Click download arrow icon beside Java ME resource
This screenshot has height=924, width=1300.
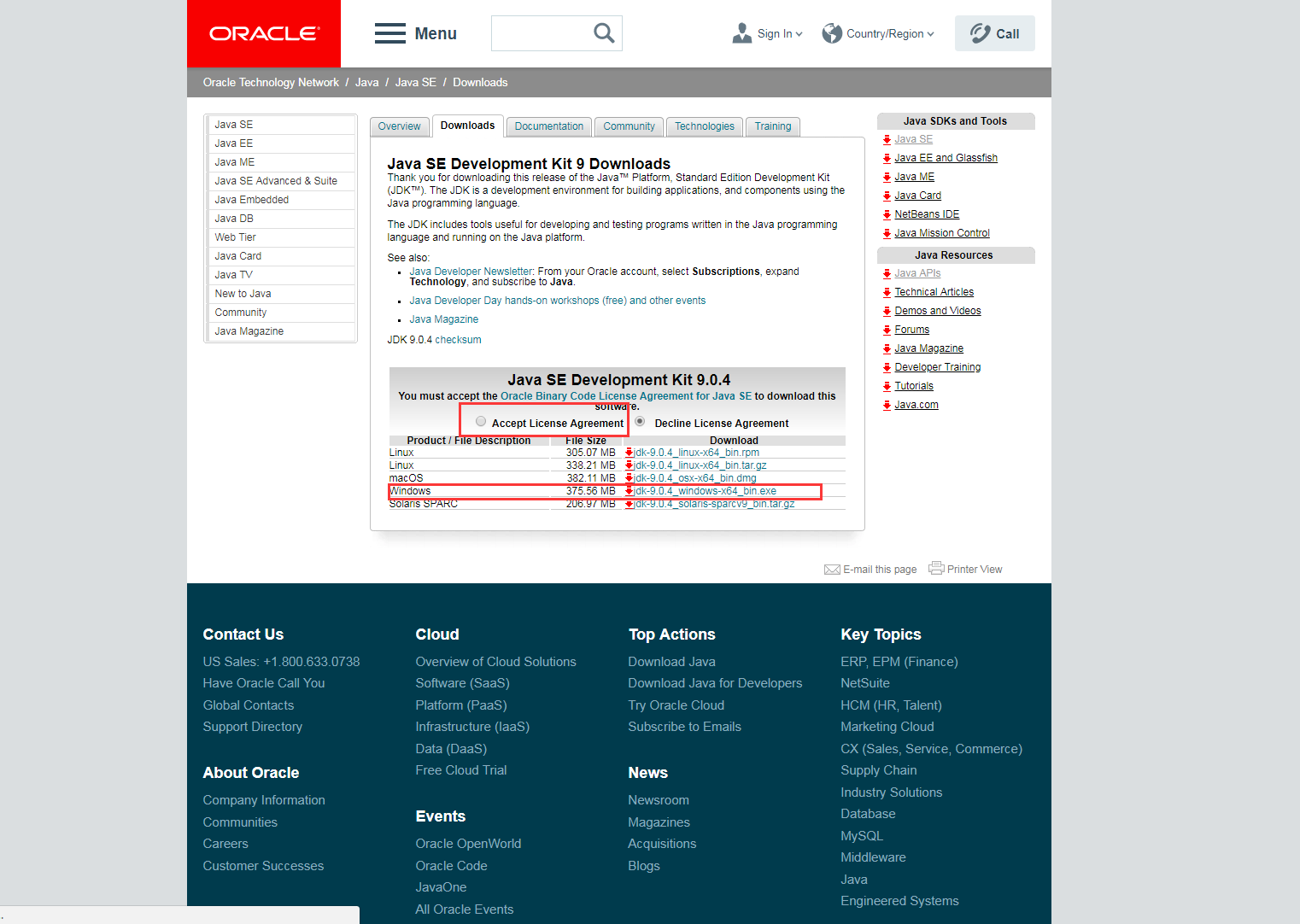coord(887,178)
